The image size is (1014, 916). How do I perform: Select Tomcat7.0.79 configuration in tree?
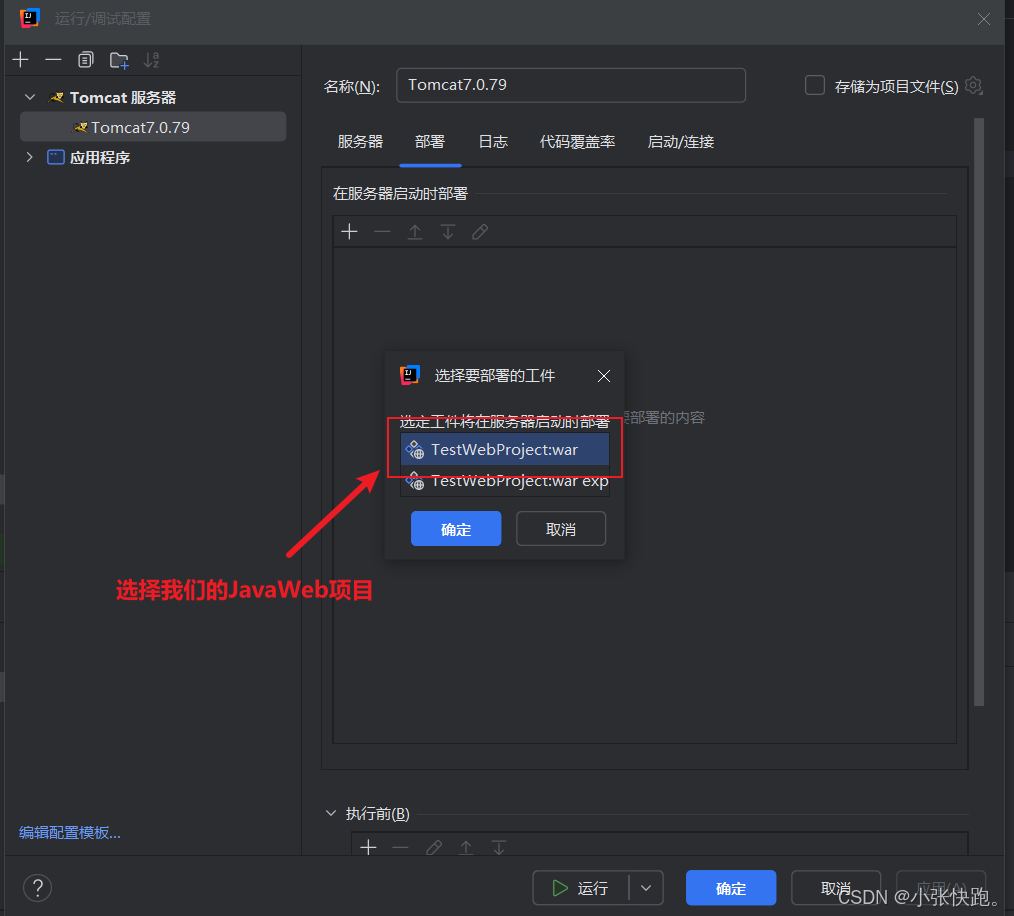153,127
